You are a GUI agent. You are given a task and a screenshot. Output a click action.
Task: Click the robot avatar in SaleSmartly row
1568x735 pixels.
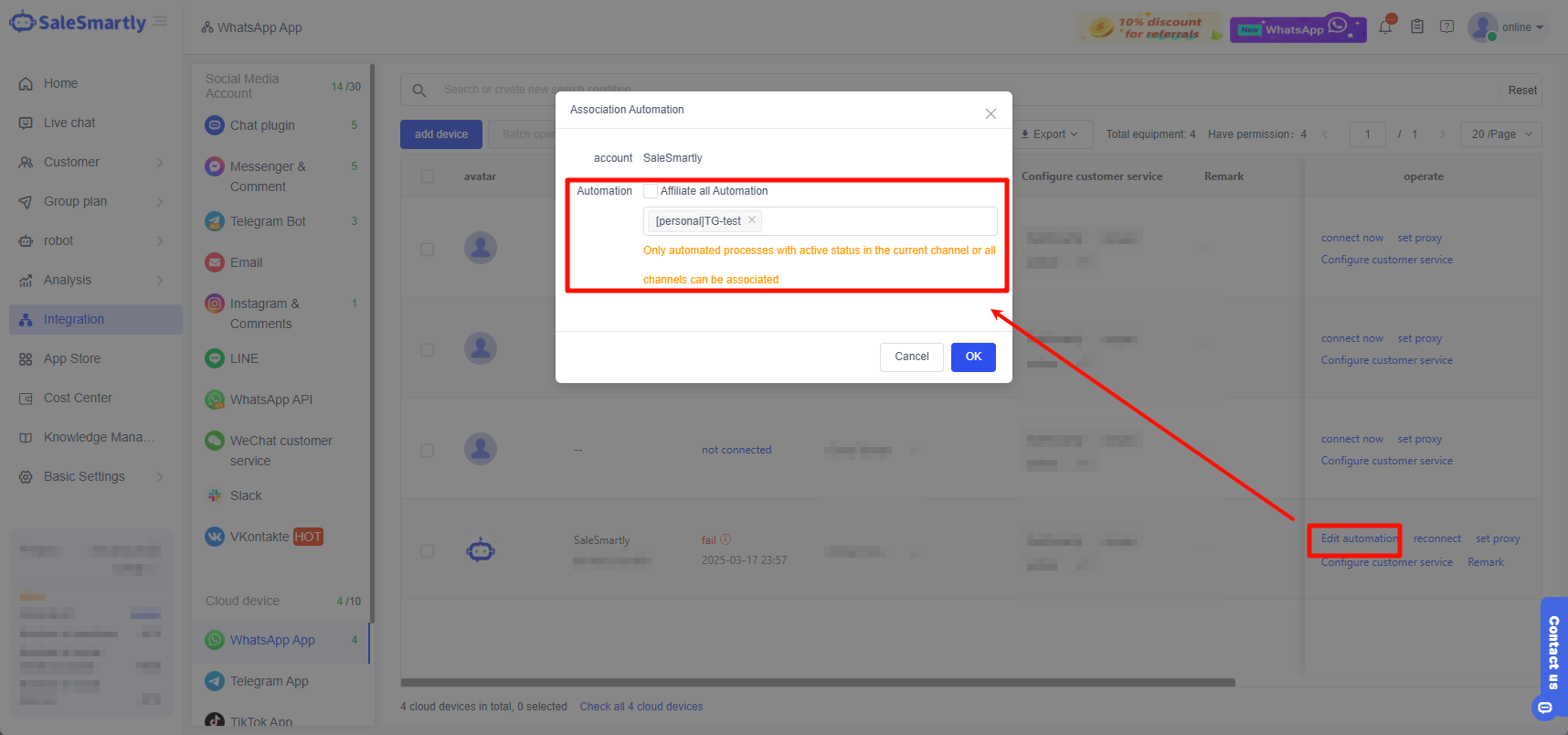(481, 550)
